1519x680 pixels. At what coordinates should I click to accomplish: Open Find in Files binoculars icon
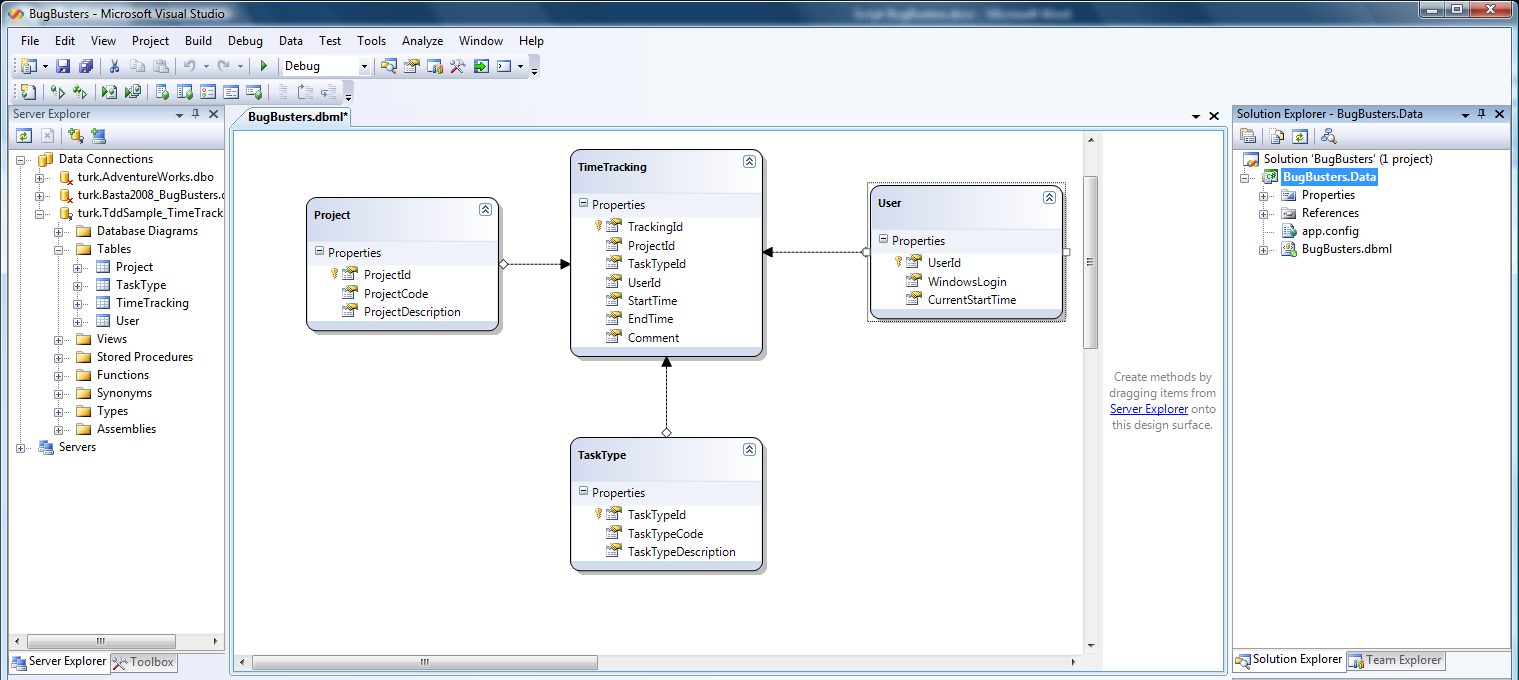tap(389, 66)
